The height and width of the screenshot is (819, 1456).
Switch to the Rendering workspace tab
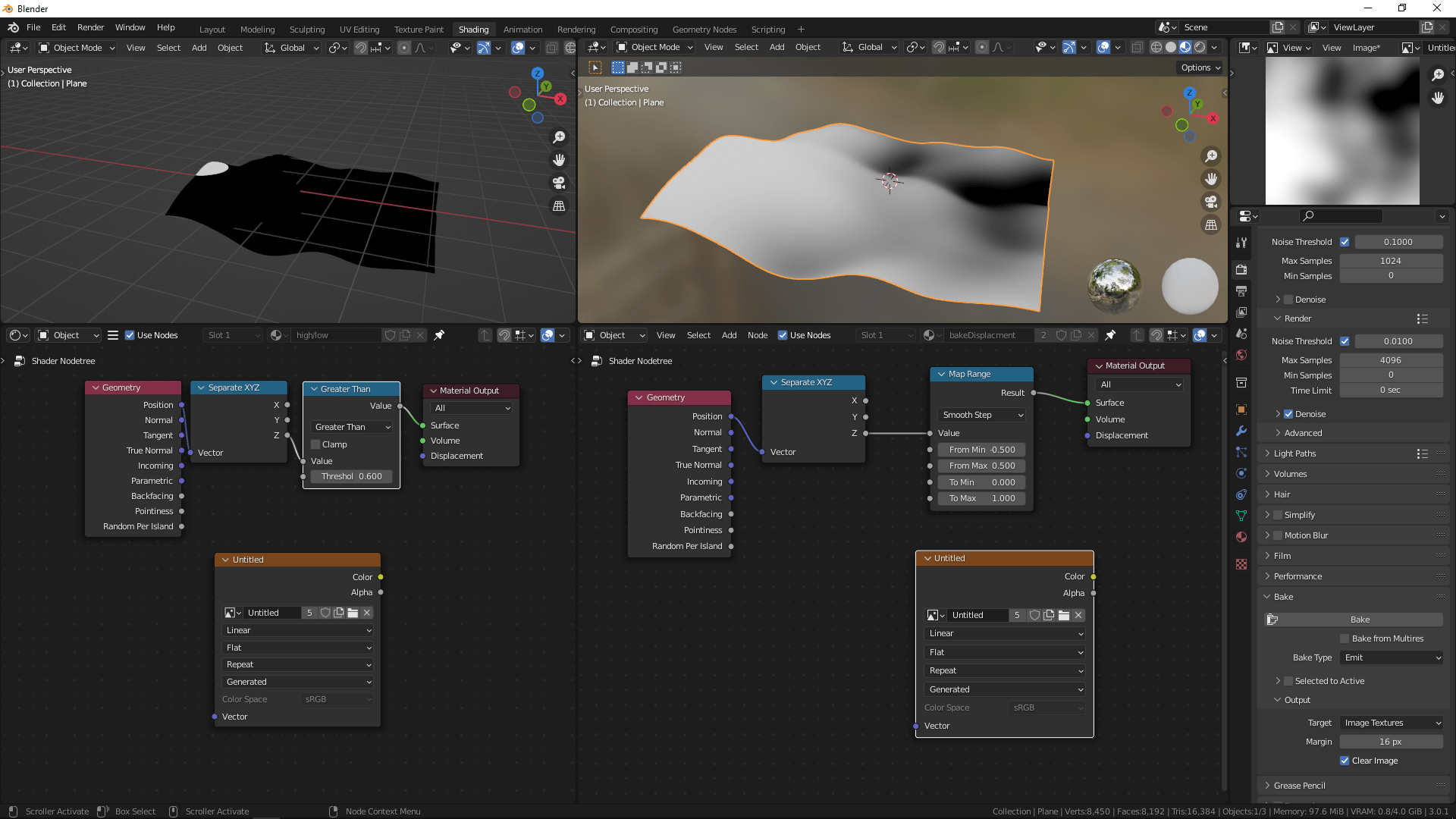[x=576, y=30]
